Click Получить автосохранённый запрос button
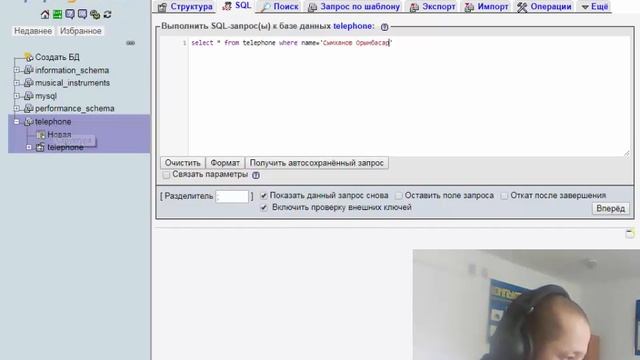 point(317,163)
